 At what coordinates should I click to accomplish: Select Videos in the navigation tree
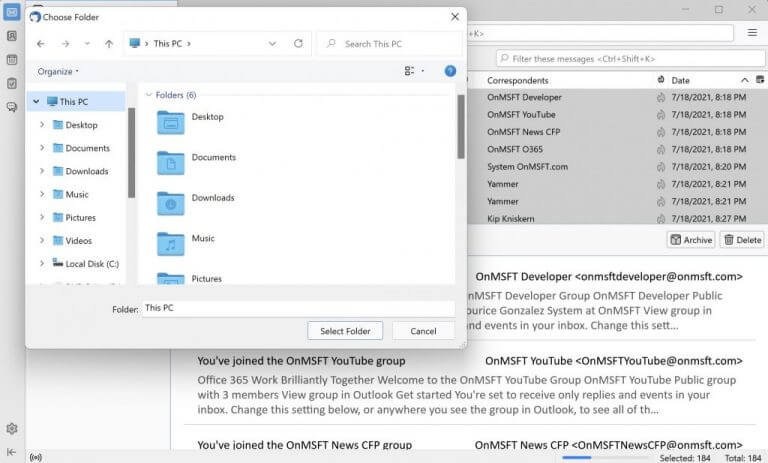pos(78,241)
